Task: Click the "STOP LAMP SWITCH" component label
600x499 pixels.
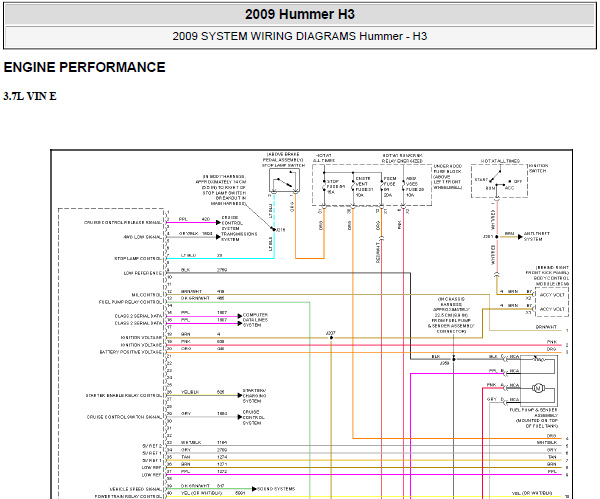Action: pos(284,165)
